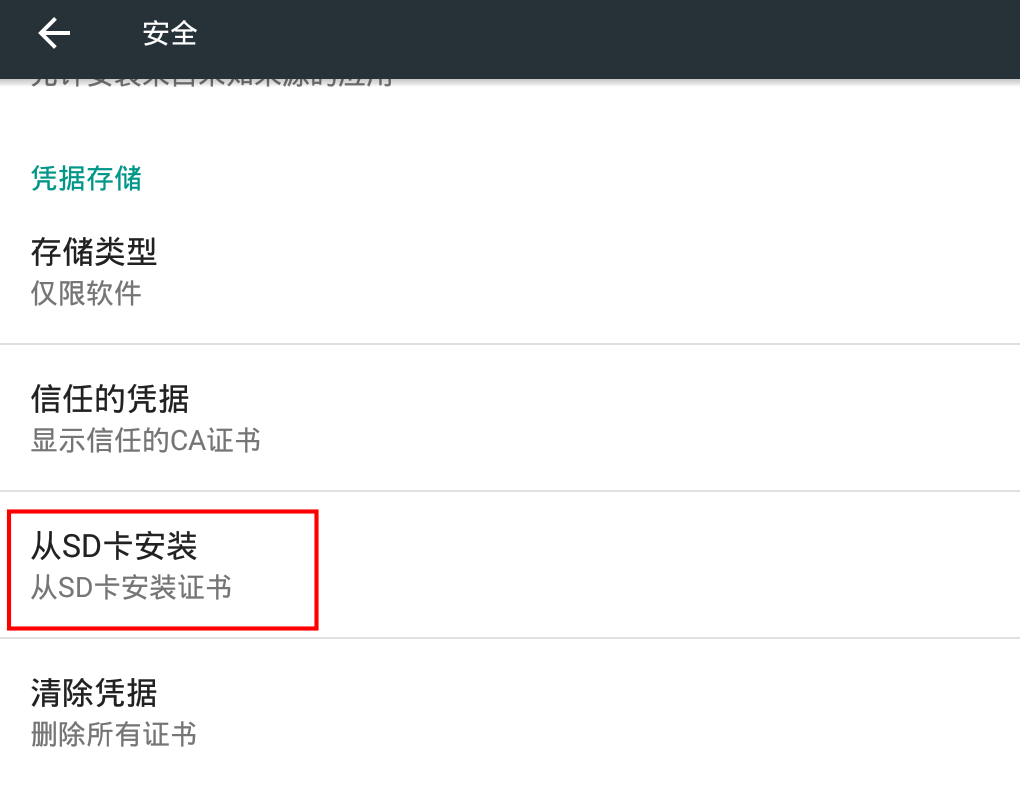Click the 凭据存储 section header
This screenshot has width=1020, height=786.
coord(86,178)
